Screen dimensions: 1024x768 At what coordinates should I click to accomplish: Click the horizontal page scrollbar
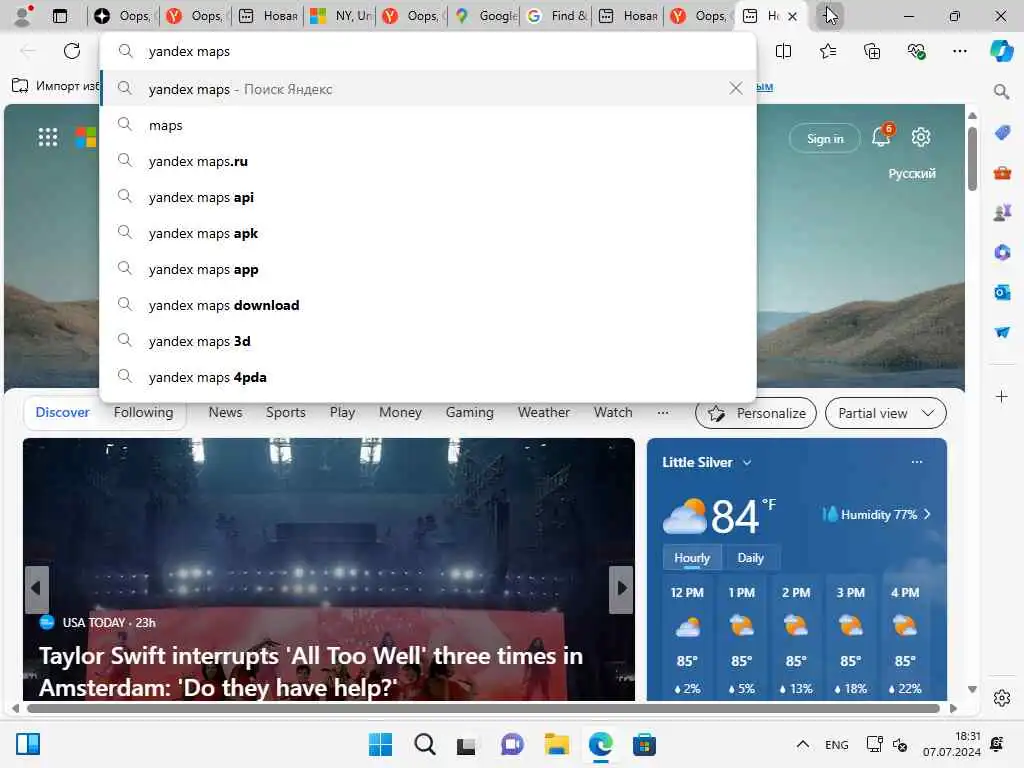pos(483,709)
